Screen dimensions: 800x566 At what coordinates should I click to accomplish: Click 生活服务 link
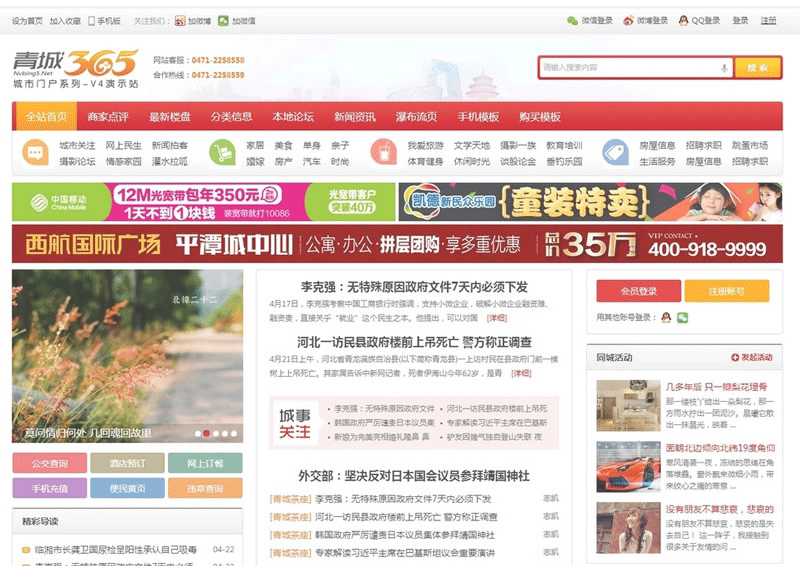[x=657, y=161]
